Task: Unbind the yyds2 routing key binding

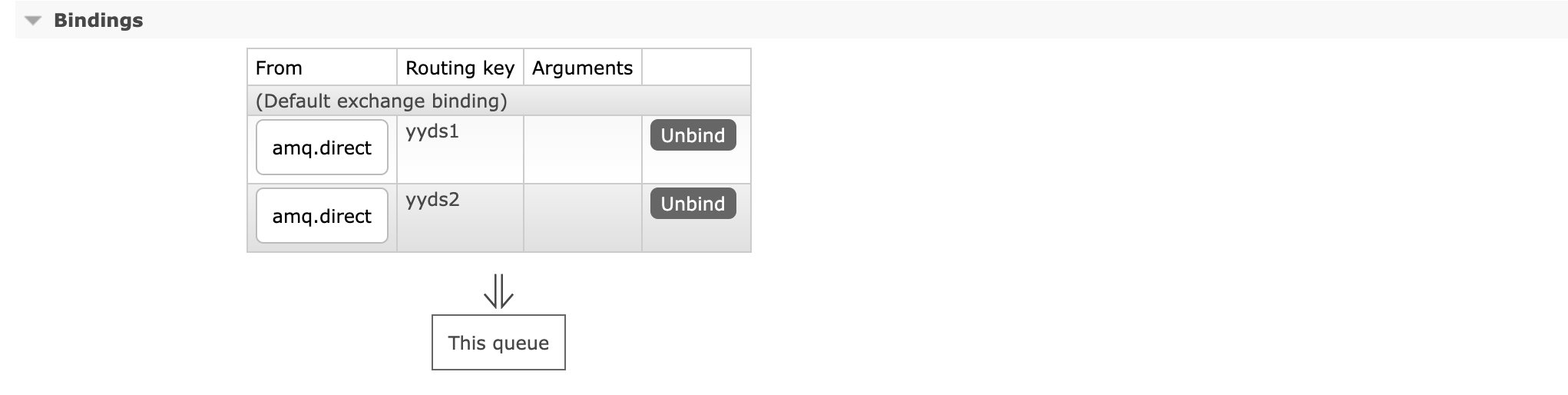Action: (693, 204)
